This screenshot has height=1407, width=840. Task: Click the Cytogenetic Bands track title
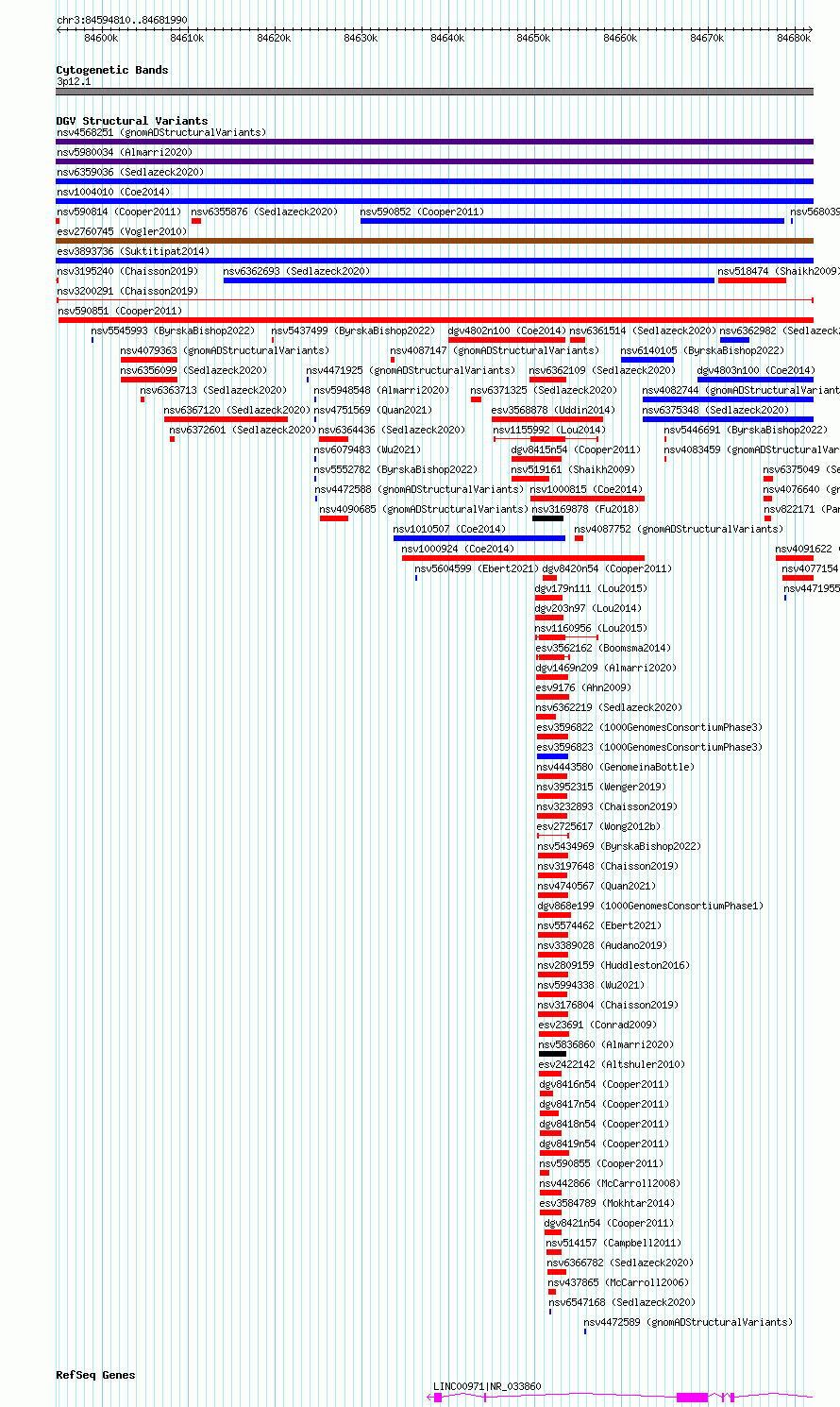tap(112, 70)
